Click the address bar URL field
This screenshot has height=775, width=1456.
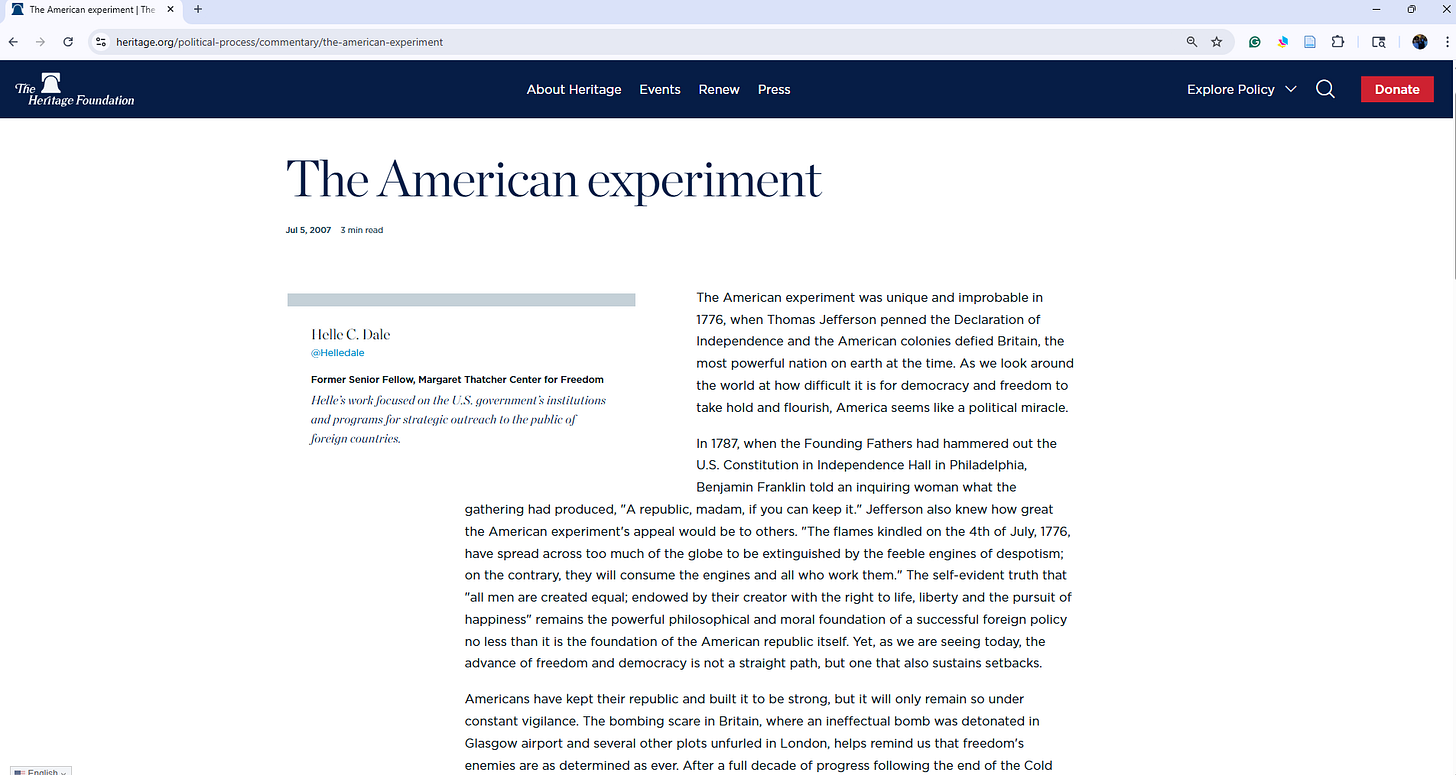pyautogui.click(x=640, y=42)
